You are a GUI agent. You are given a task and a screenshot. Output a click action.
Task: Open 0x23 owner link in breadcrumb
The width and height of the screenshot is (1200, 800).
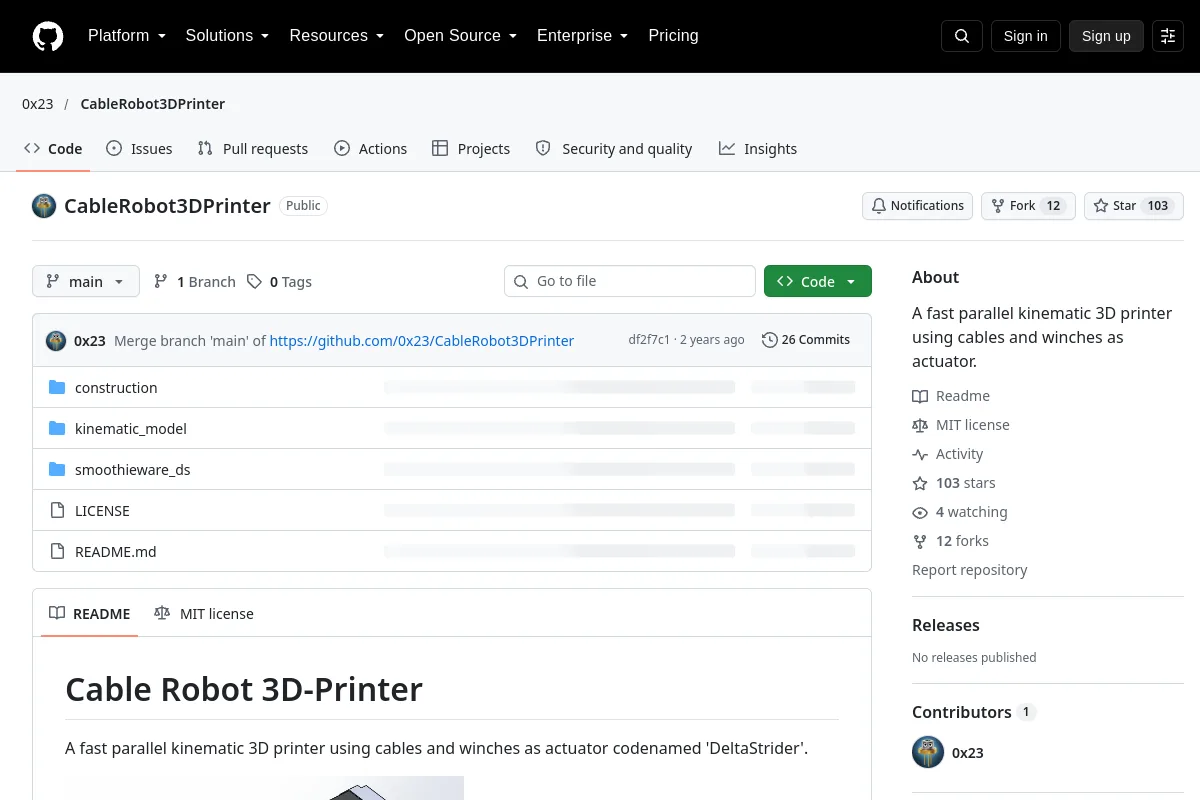coord(38,104)
